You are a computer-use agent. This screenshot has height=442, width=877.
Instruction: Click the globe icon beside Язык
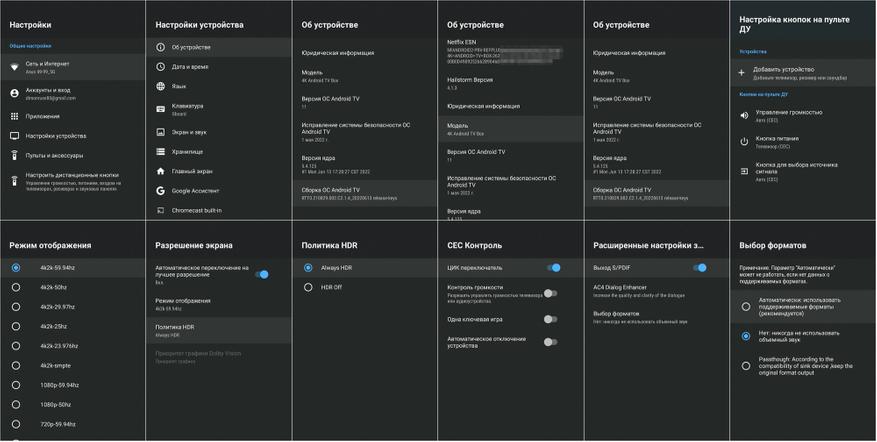(x=161, y=87)
